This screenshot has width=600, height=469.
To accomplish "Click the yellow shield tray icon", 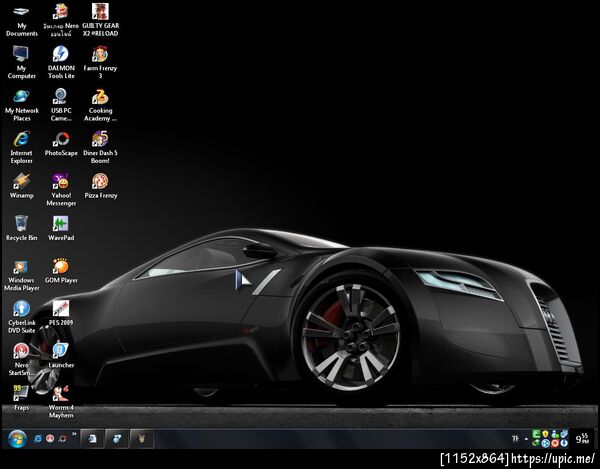I will 545,434.
